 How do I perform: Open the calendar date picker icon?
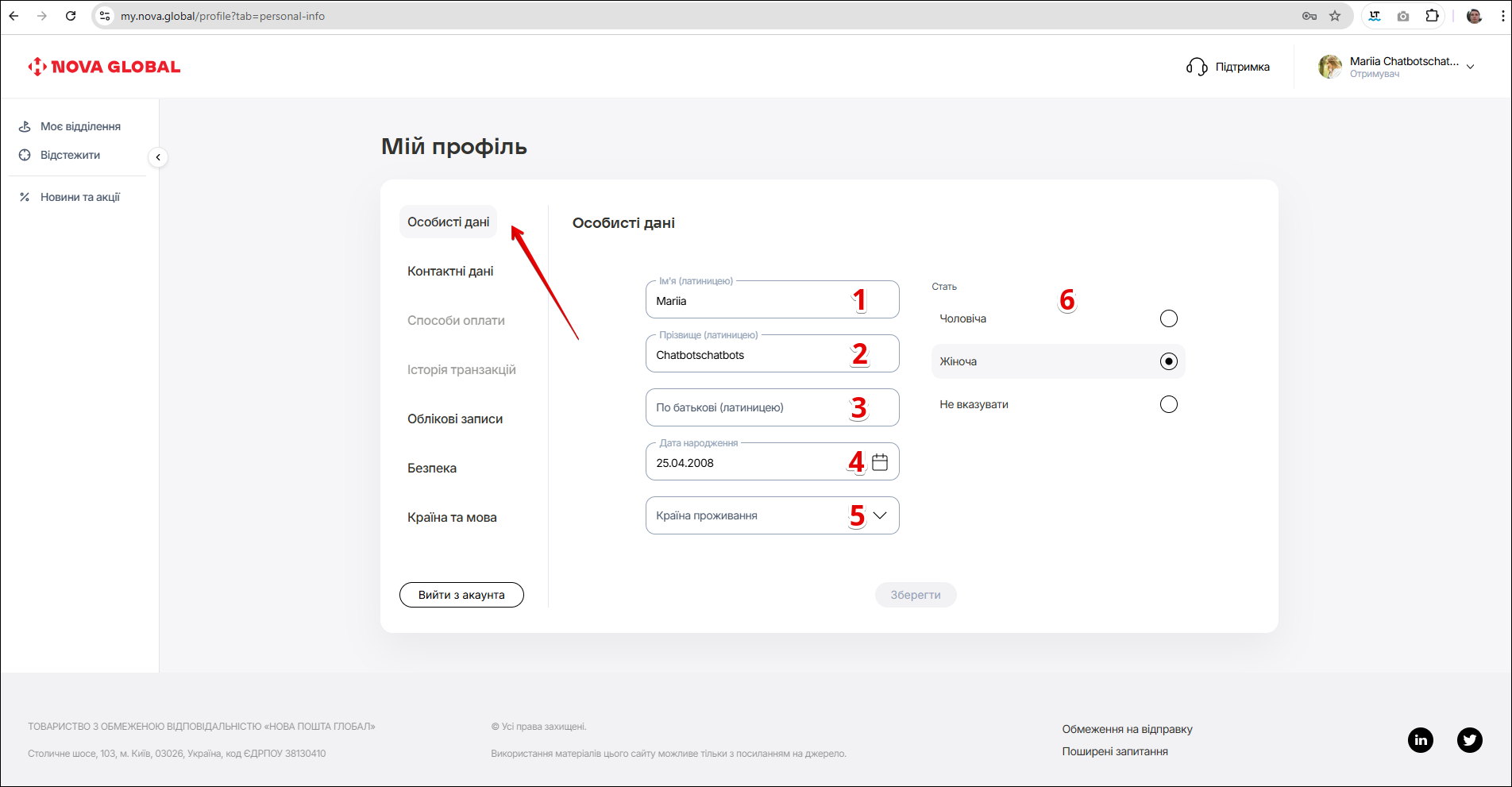pos(880,462)
